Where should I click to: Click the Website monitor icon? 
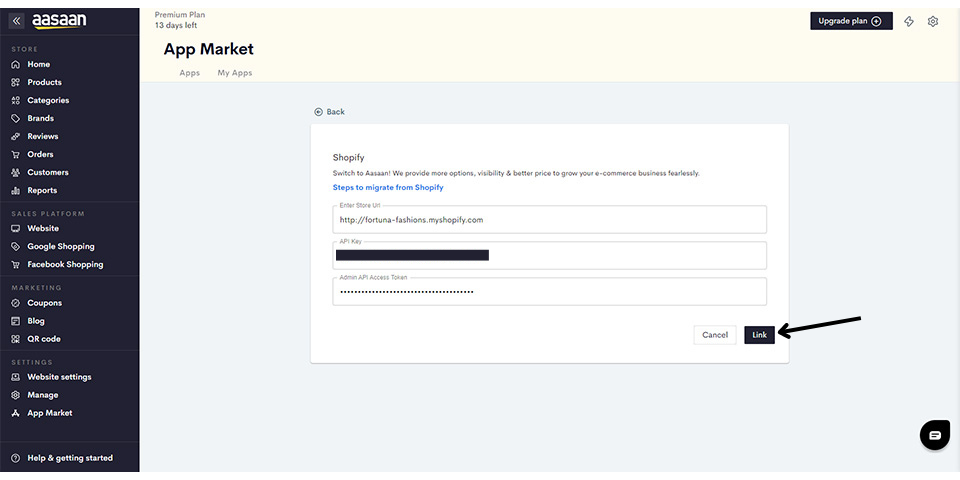[x=16, y=228]
